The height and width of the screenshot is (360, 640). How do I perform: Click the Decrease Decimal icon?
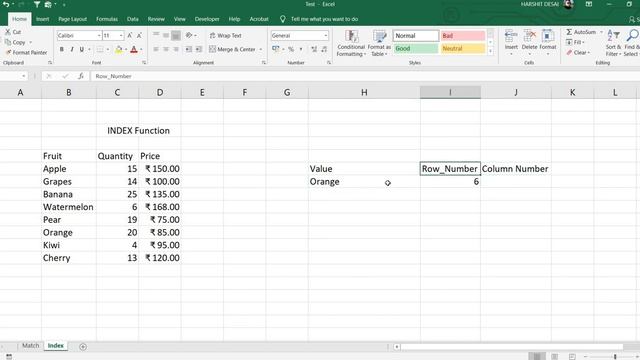click(x=324, y=49)
